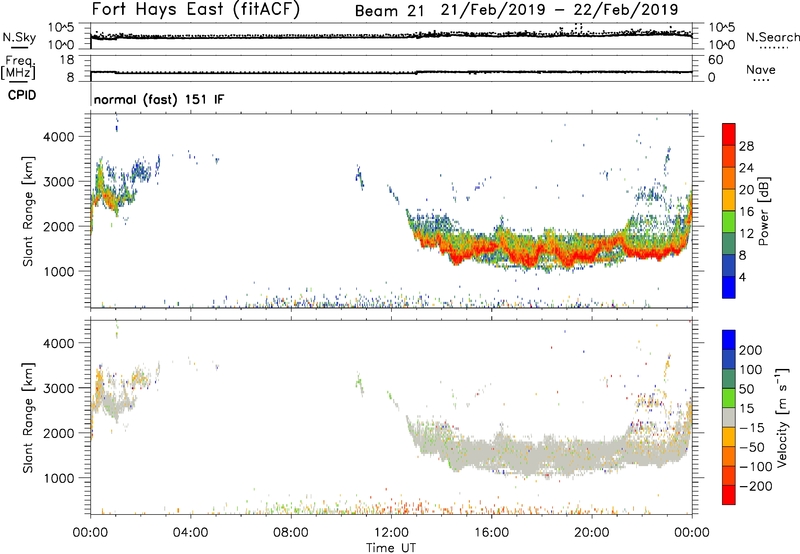This screenshot has width=800, height=554.
Task: Click the yellow 16–20 dB power color segment
Action: pos(729,200)
